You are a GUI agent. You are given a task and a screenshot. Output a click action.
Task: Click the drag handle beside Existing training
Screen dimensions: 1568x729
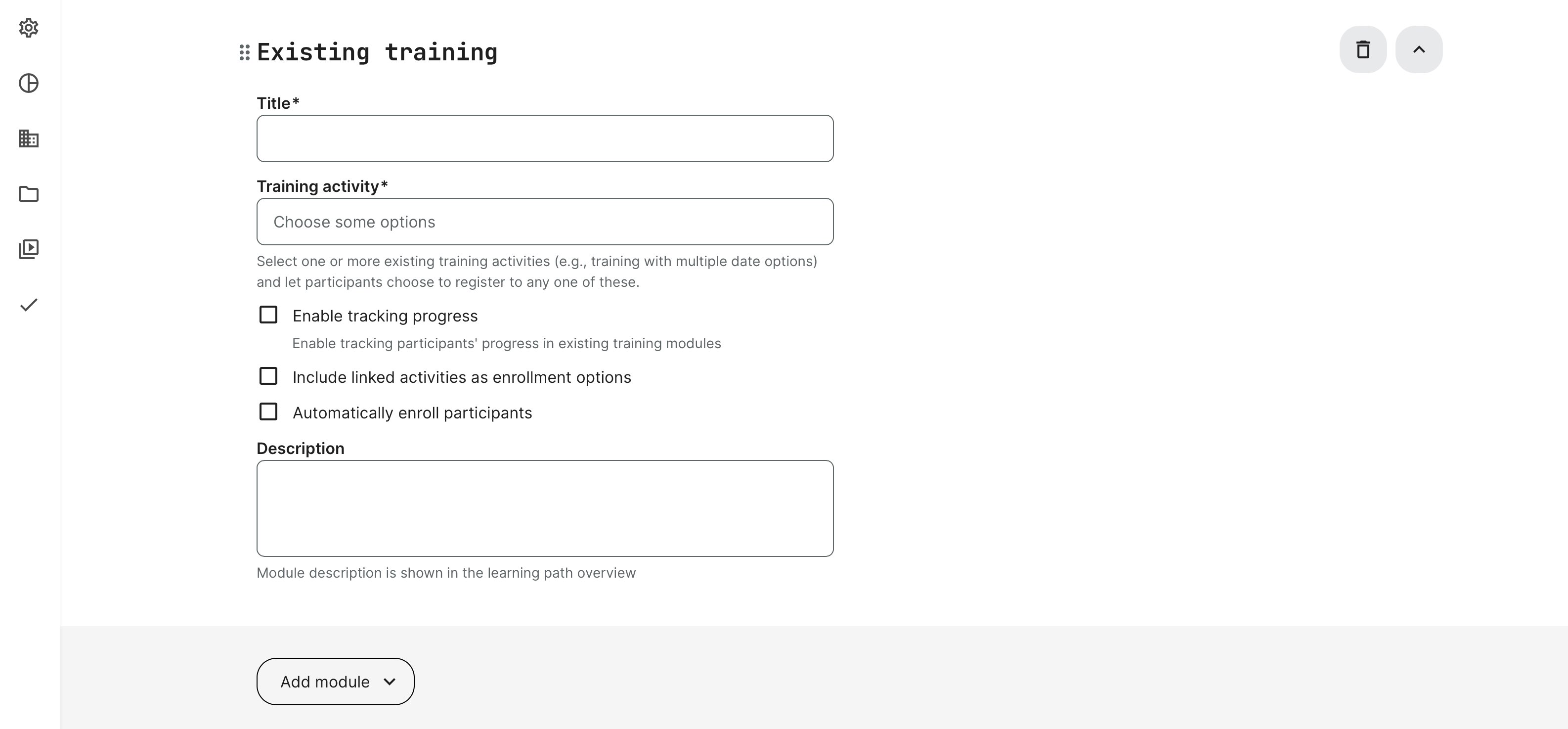coord(244,52)
